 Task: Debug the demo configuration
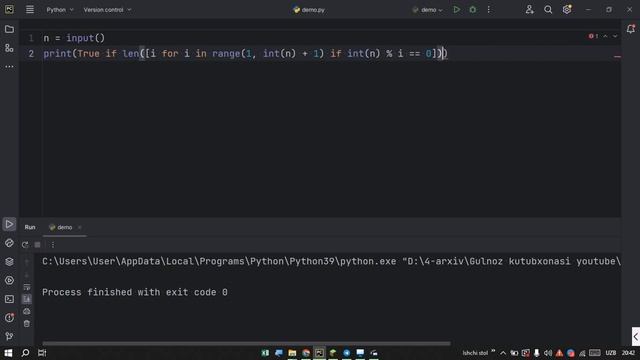[473, 9]
